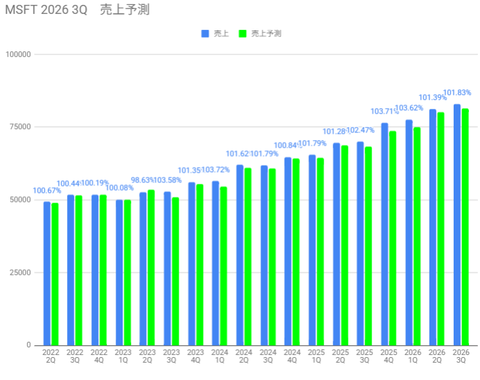Screen dimensions: 480x380
Task: Click the 103.71% data label
Action: pyautogui.click(x=384, y=111)
